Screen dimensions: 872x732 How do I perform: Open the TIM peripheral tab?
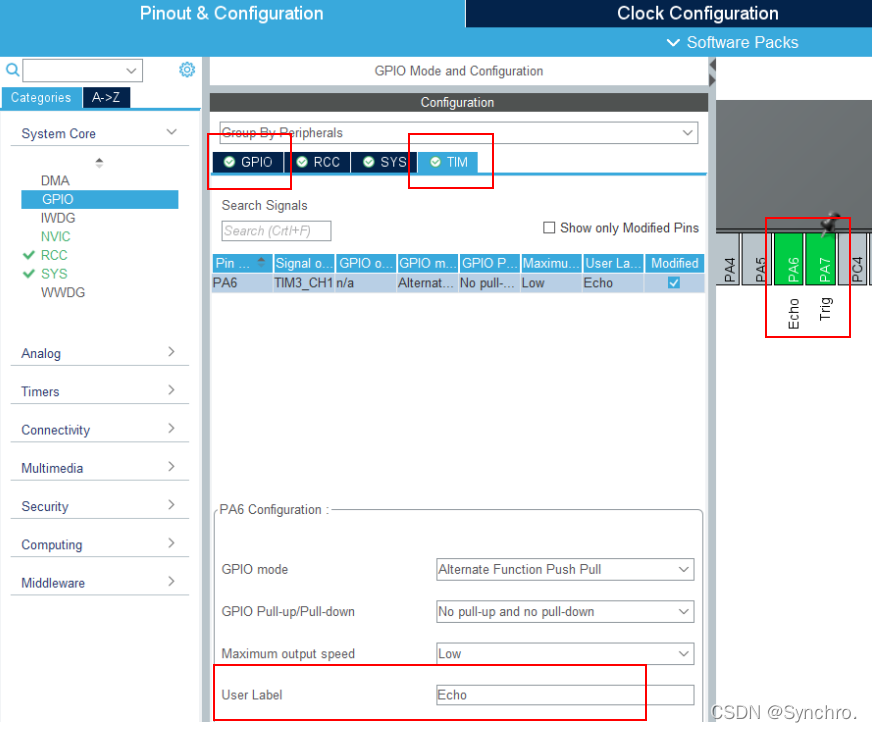[x=448, y=162]
